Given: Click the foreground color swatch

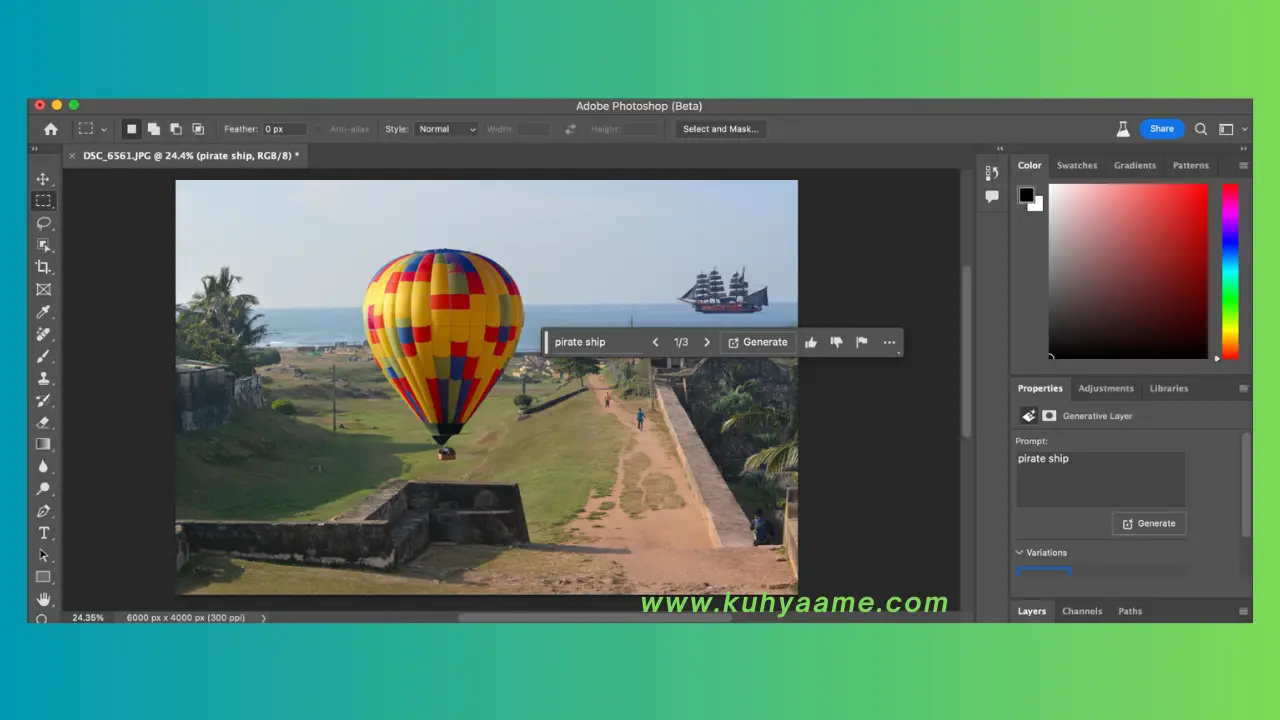Looking at the screenshot, I should tap(1026, 195).
